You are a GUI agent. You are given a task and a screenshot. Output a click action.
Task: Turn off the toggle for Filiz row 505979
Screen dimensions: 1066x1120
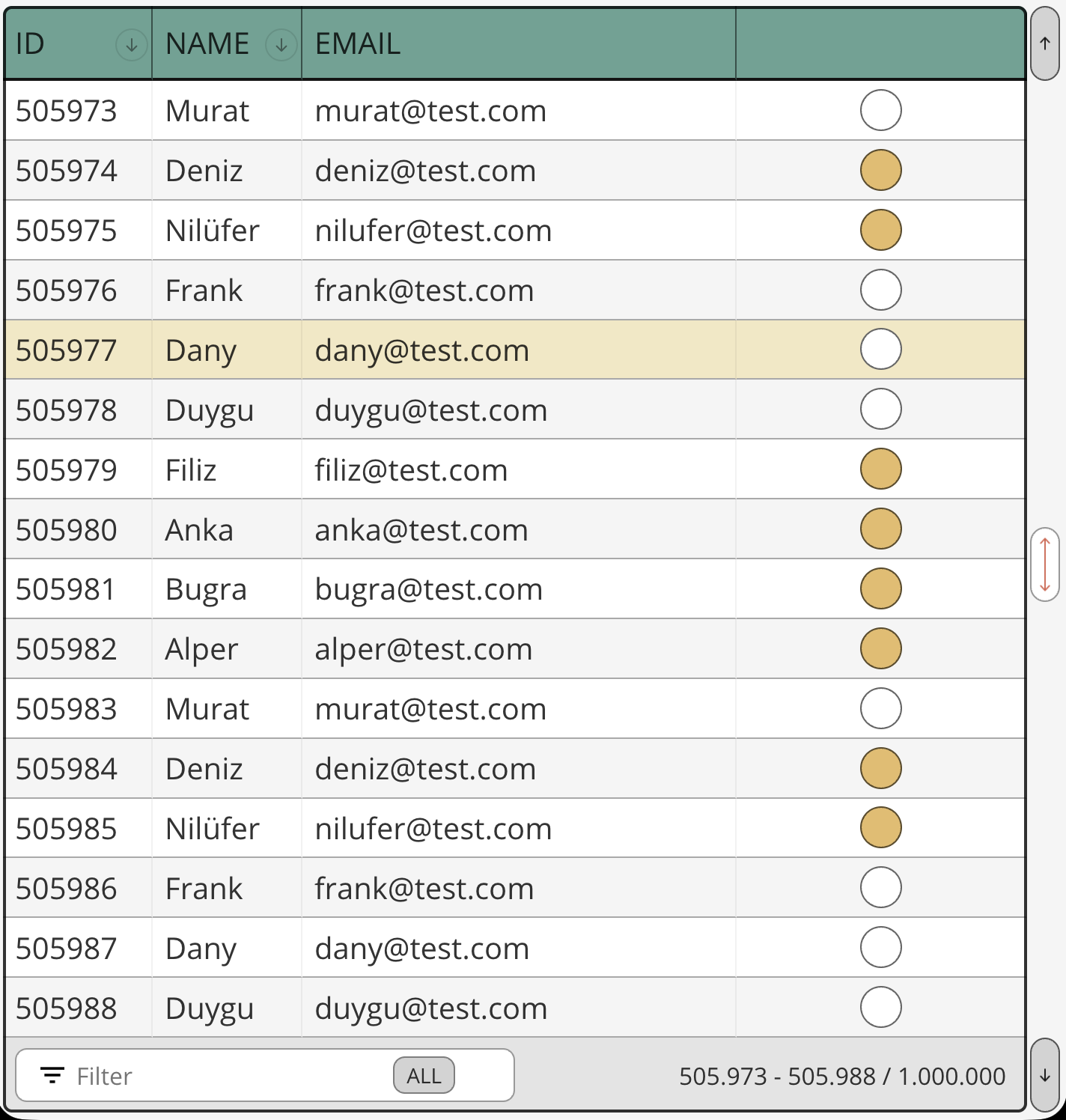click(880, 469)
